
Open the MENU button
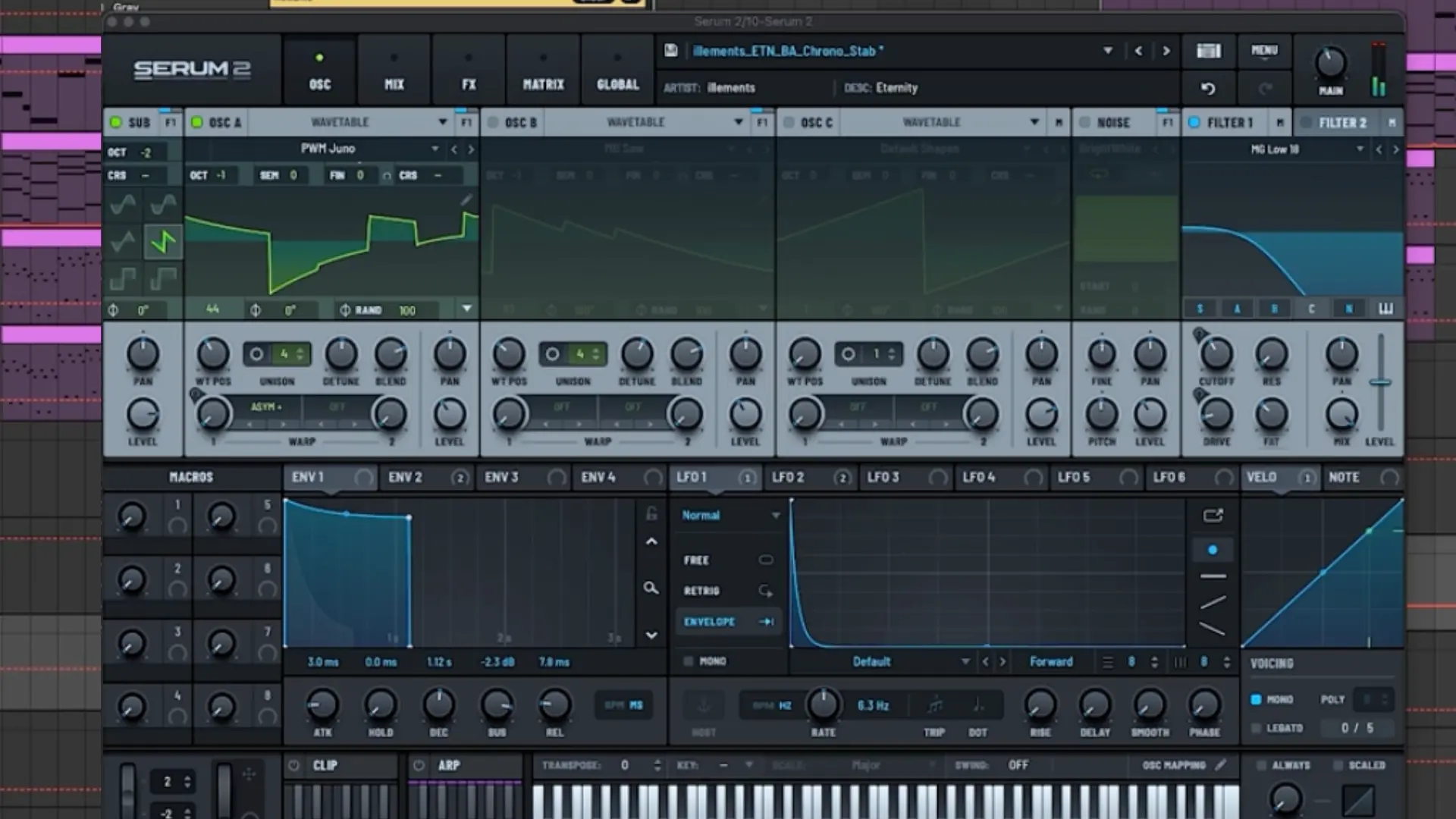[x=1264, y=51]
